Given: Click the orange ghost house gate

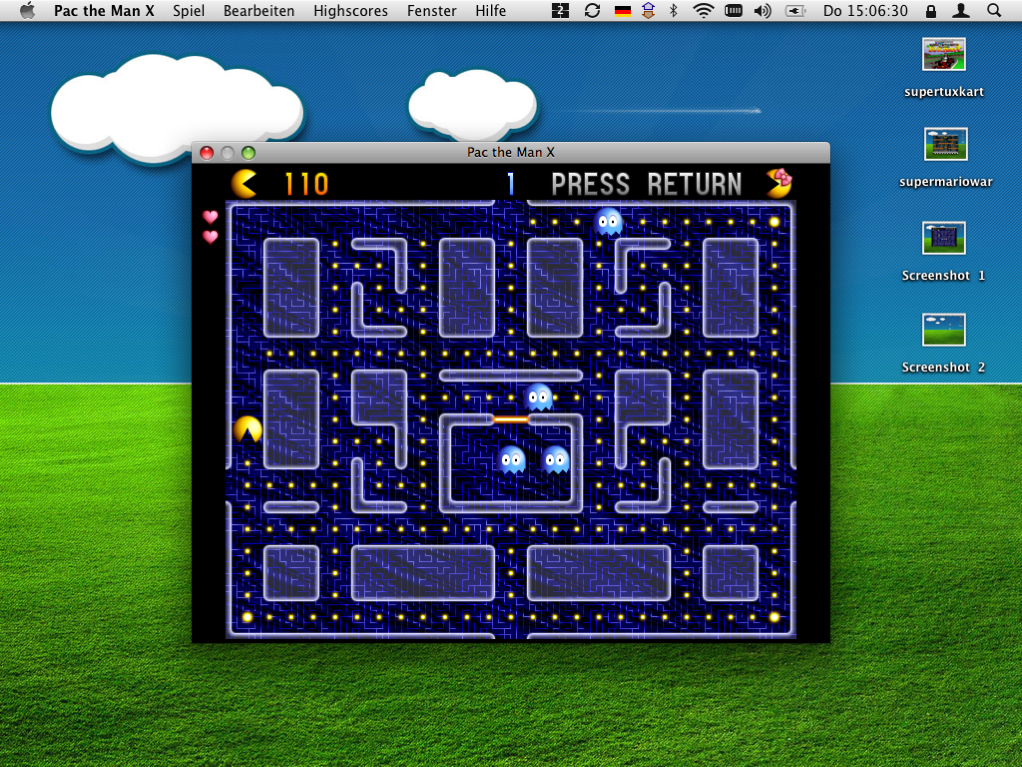Looking at the screenshot, I should tap(510, 420).
